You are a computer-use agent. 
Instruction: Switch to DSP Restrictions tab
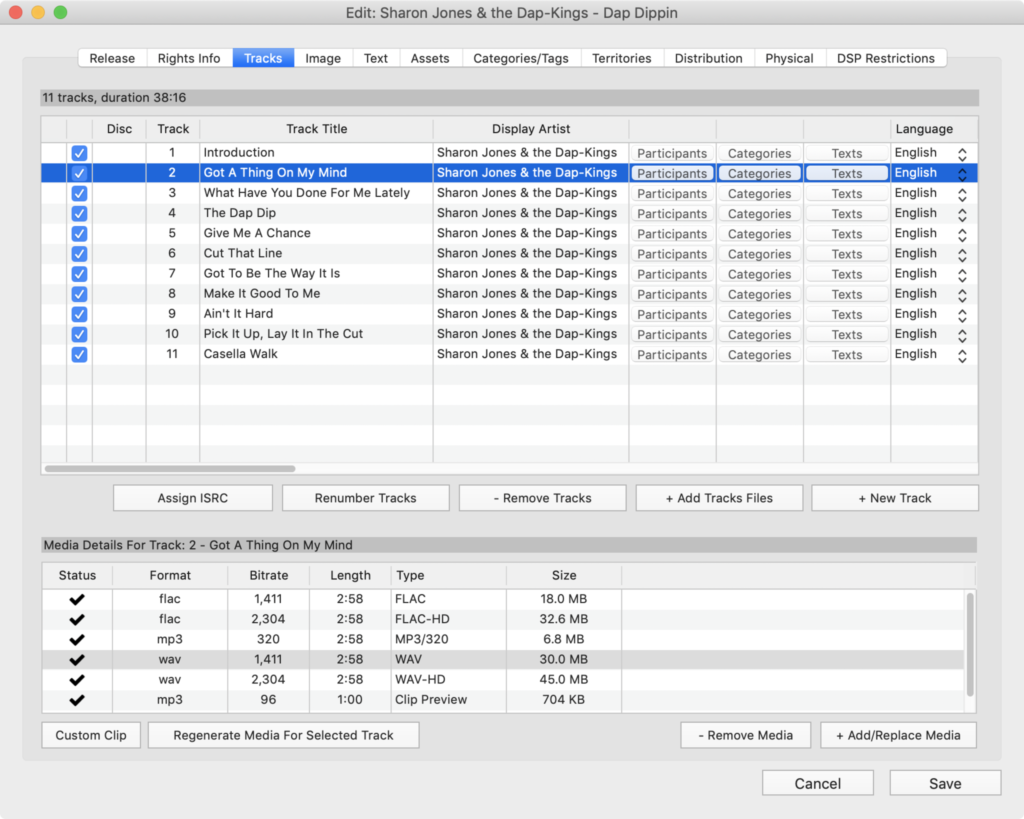pos(886,58)
